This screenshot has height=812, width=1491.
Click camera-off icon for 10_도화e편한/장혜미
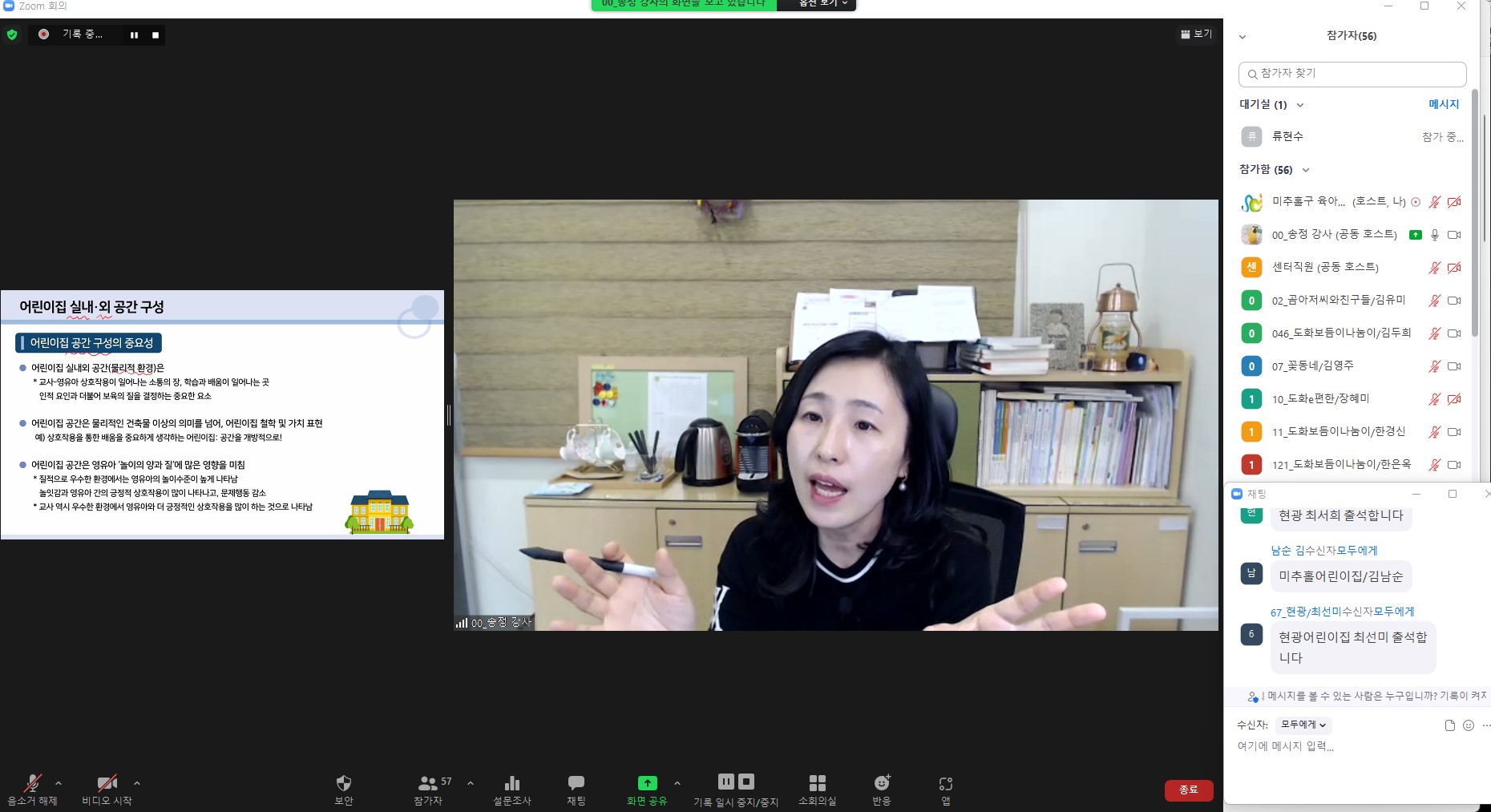coord(1454,399)
